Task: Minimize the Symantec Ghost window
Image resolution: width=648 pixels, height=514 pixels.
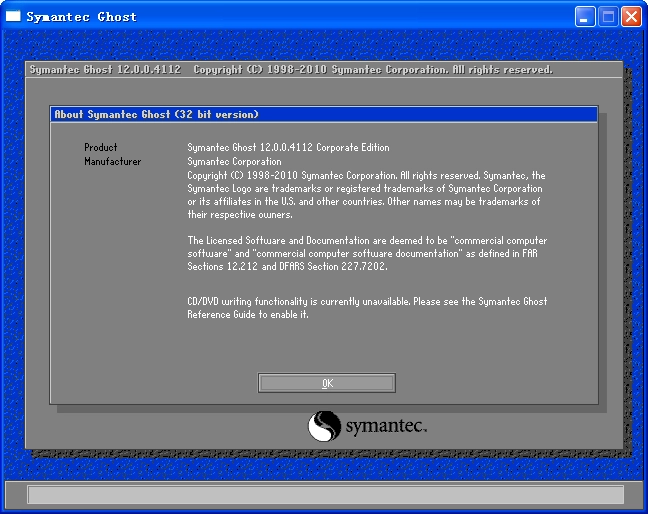Action: 585,17
